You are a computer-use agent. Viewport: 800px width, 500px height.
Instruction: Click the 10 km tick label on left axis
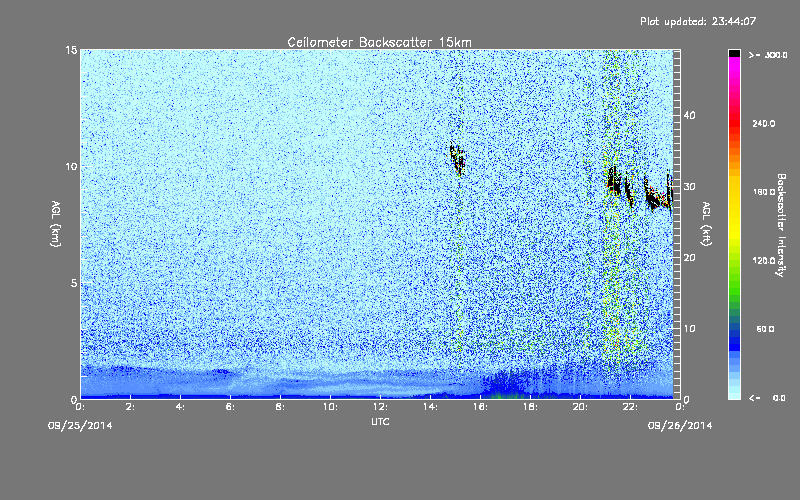[x=71, y=167]
